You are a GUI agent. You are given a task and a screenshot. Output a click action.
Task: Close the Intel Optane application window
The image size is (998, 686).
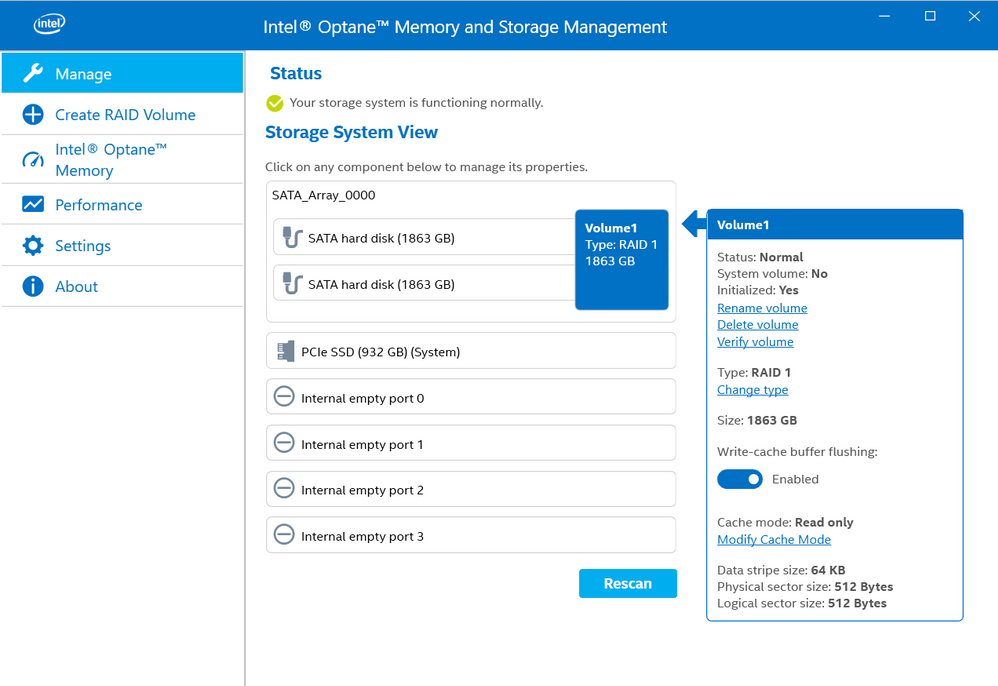pyautogui.click(x=974, y=16)
